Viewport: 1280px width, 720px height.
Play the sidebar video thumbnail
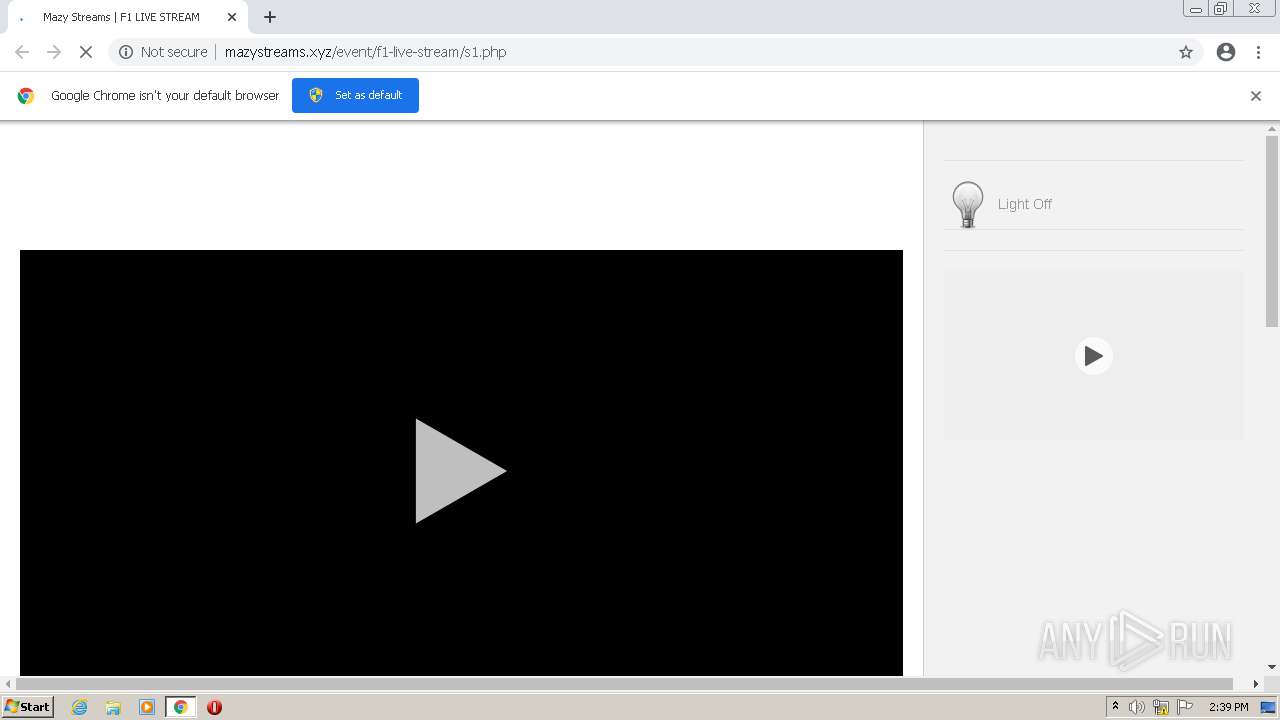(x=1094, y=355)
